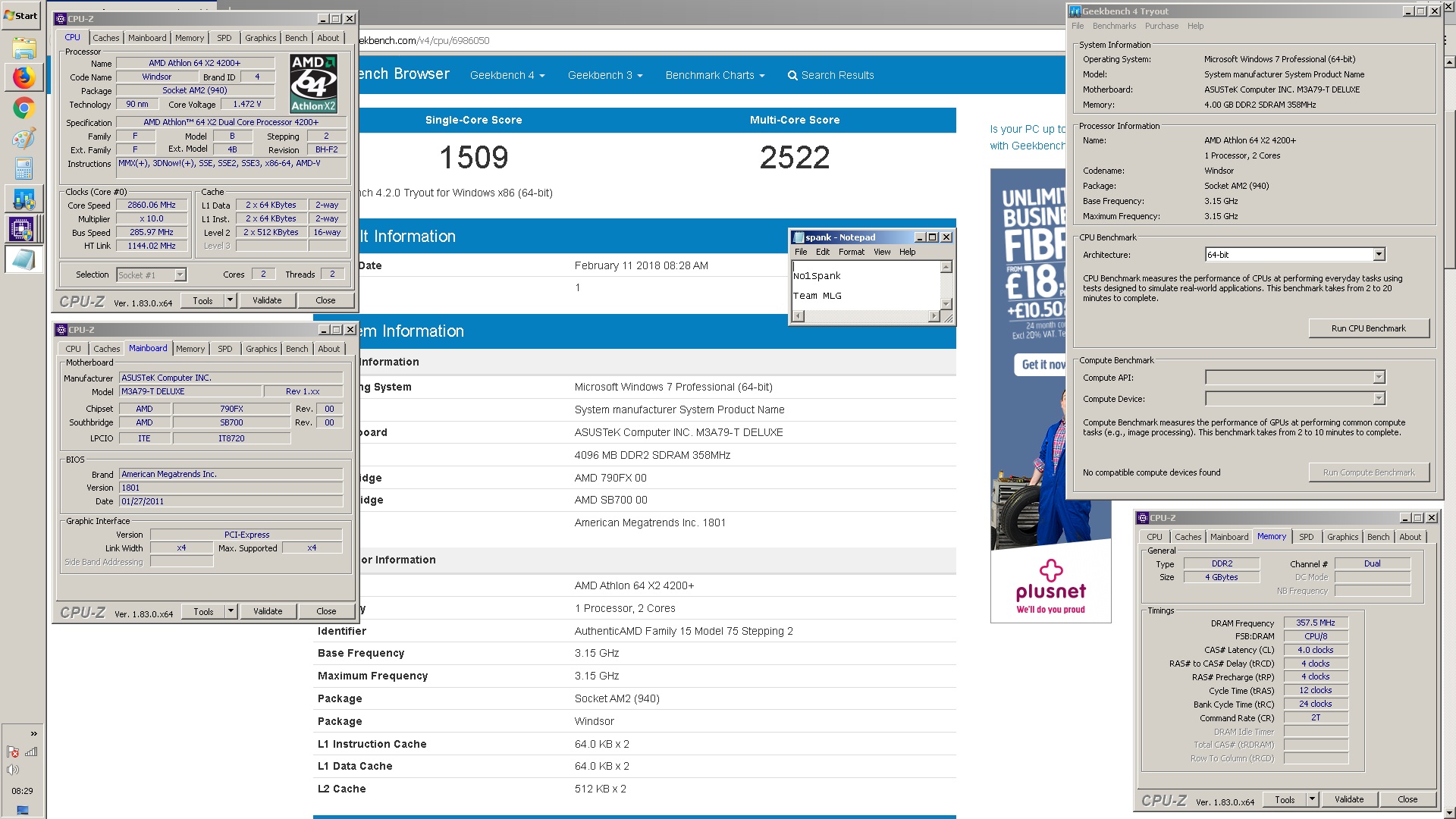Expand the Geekbench 3 nav dropdown
The width and height of the screenshot is (1456, 819).
pyautogui.click(x=605, y=76)
